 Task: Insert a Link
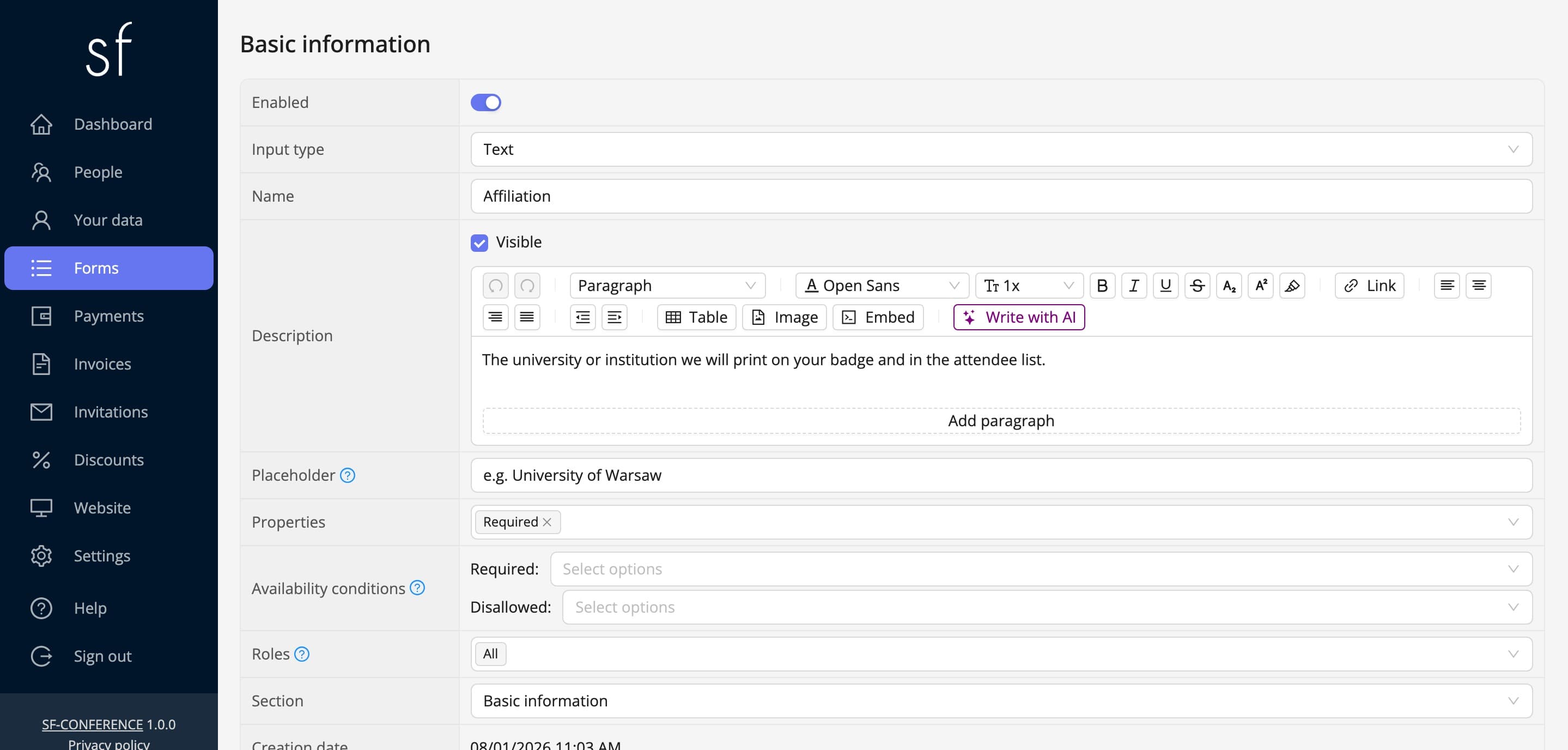point(1369,286)
